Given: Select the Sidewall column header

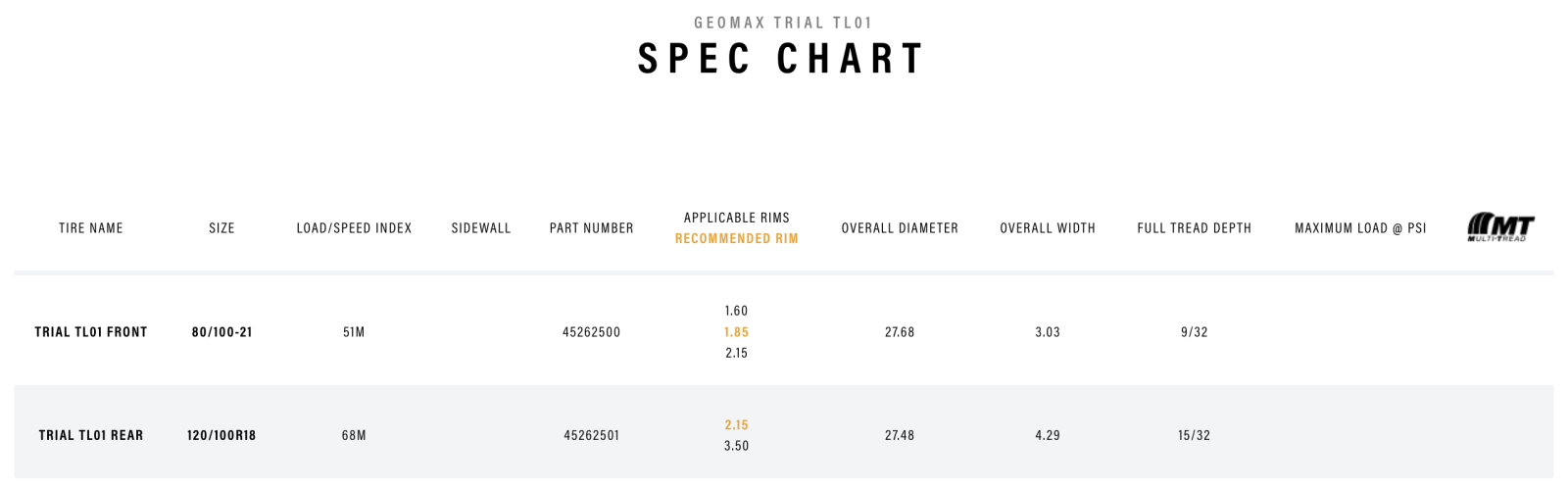Looking at the screenshot, I should [x=481, y=228].
